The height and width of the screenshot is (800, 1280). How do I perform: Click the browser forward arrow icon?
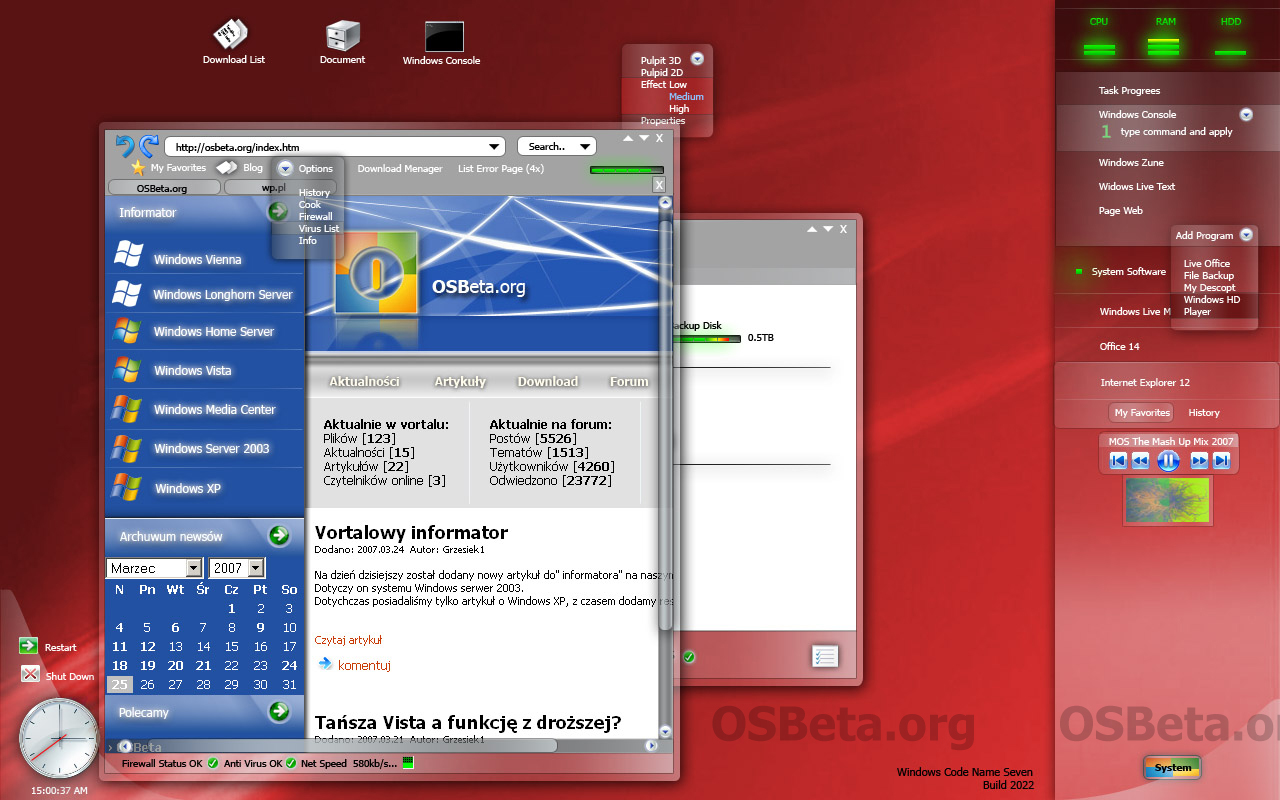click(x=149, y=146)
